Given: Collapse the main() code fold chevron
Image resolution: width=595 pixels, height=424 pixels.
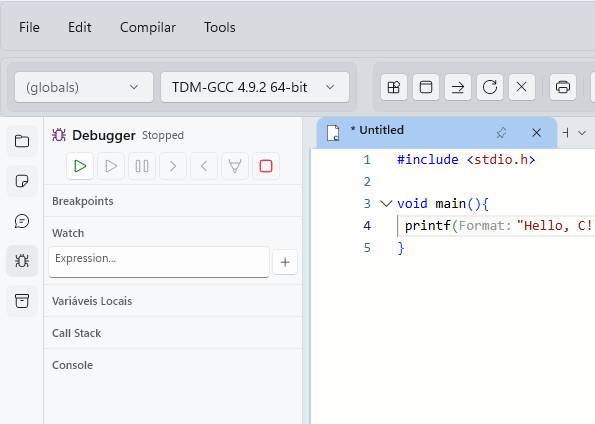Looking at the screenshot, I should pyautogui.click(x=386, y=204).
